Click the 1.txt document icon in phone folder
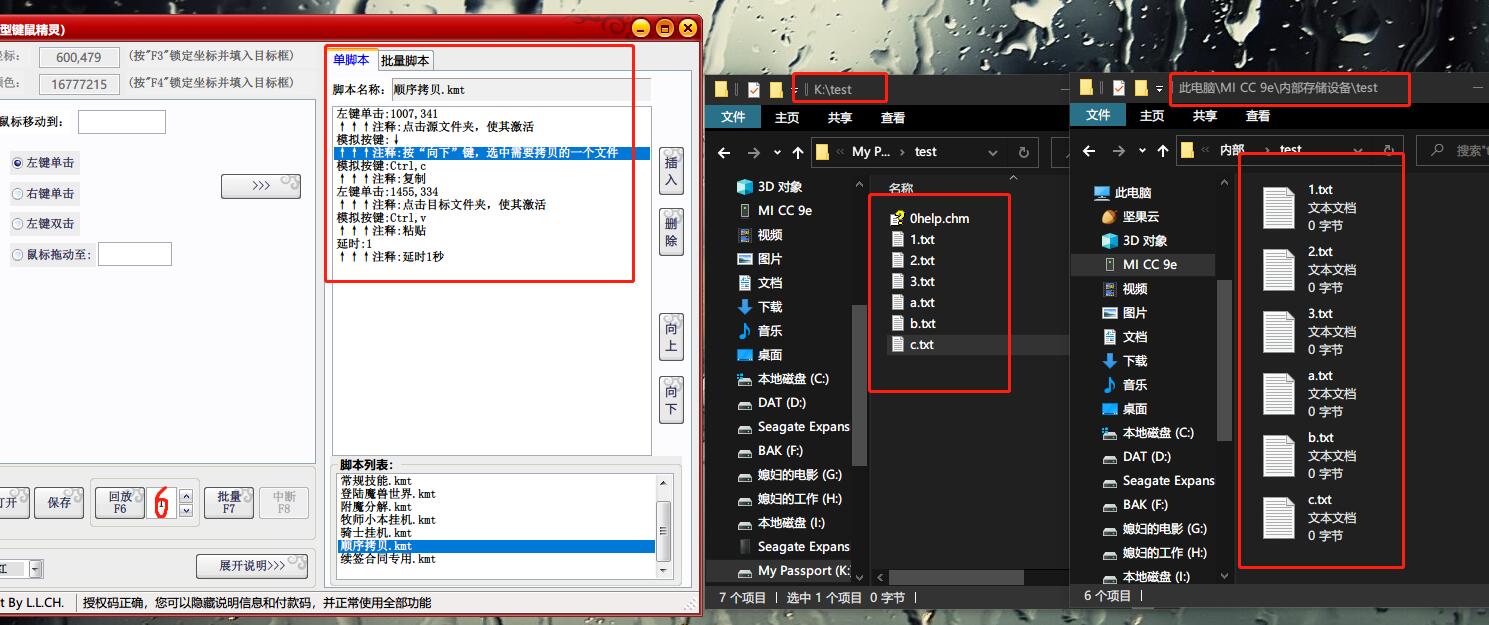Image resolution: width=1489 pixels, height=625 pixels. click(x=1279, y=207)
